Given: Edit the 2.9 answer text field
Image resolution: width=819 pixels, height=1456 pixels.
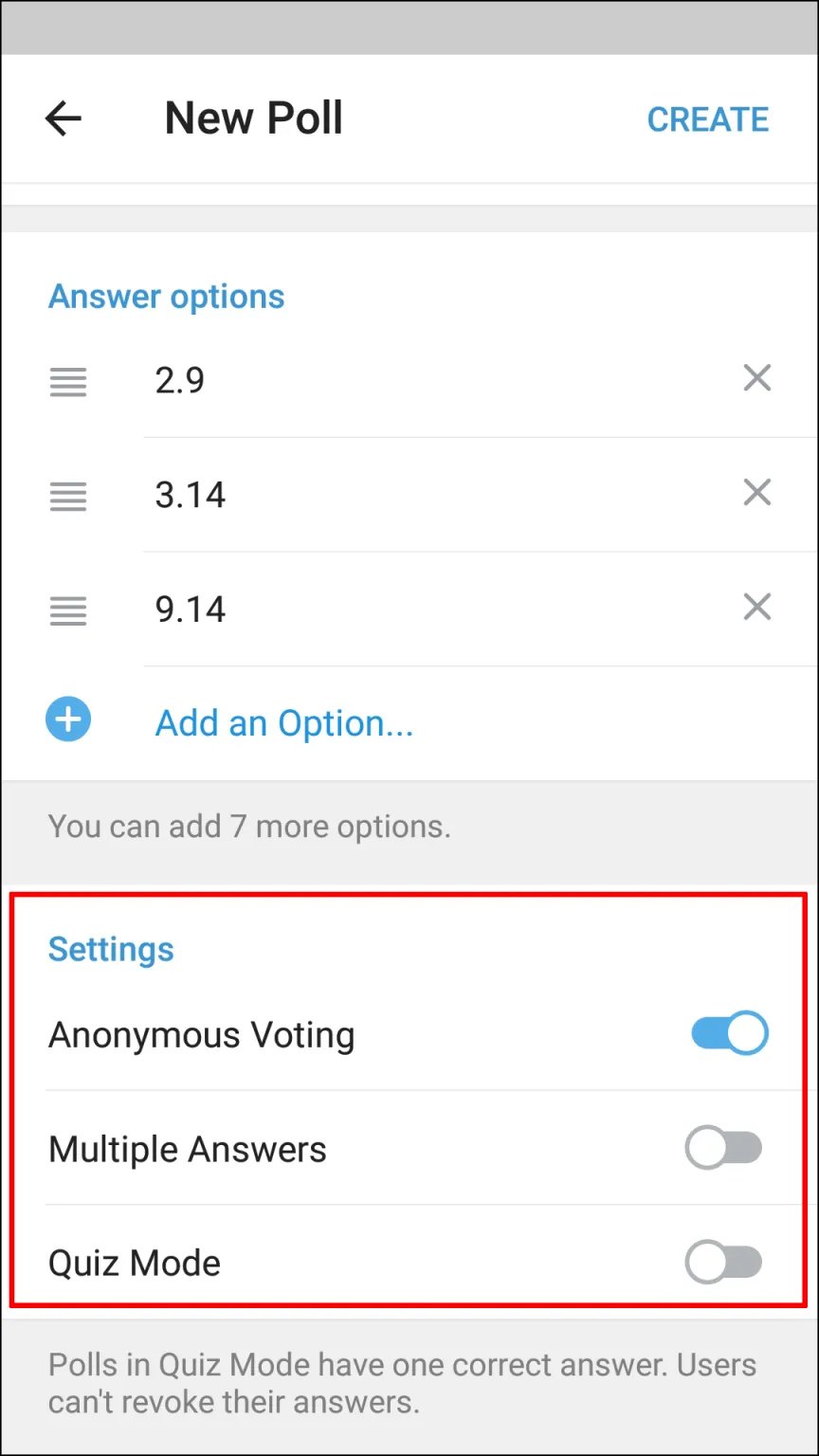Looking at the screenshot, I should tap(436, 380).
